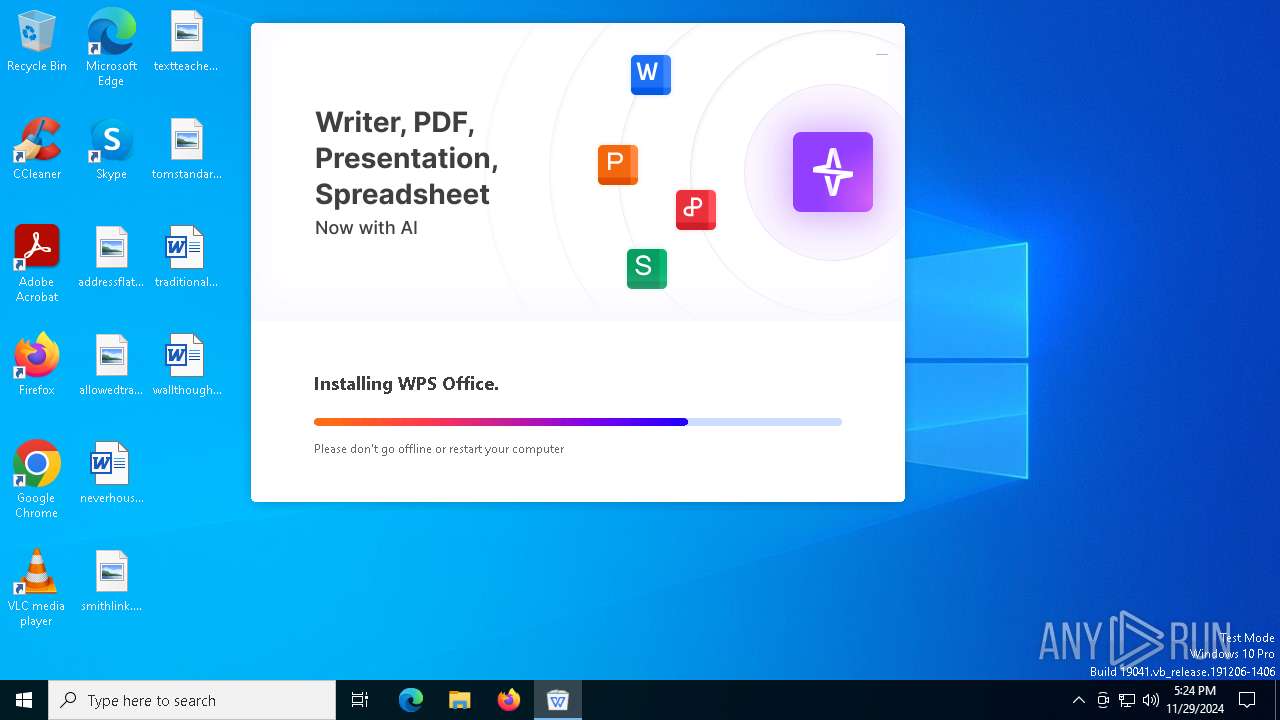1280x720 pixels.
Task: Click the blue Writer W icon
Action: tap(650, 74)
